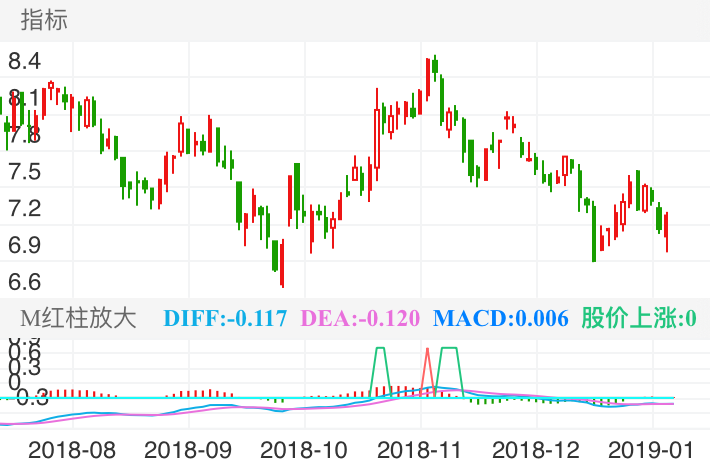
Task: Select the lowest red candlestick near 6.6
Action: pos(283,265)
